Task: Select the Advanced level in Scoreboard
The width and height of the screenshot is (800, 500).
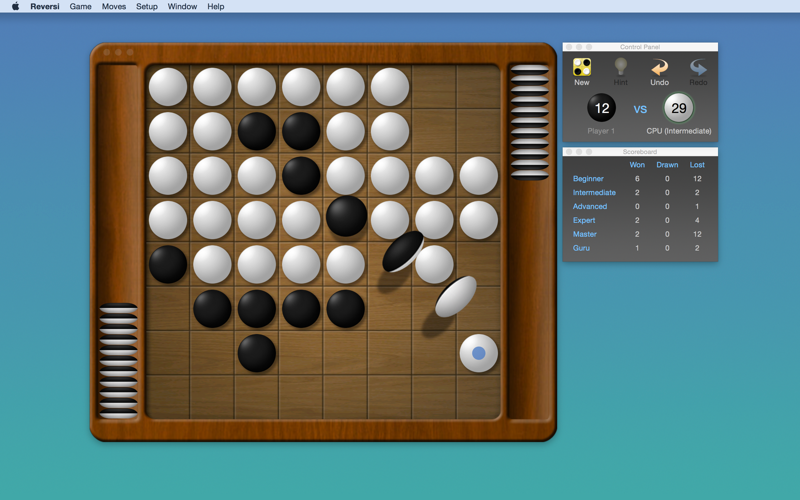Action: point(590,206)
